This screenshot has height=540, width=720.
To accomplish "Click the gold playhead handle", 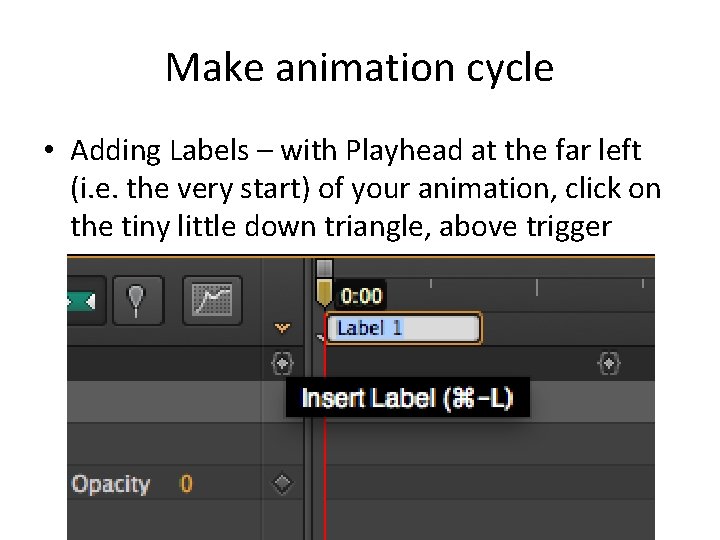I will 324,292.
